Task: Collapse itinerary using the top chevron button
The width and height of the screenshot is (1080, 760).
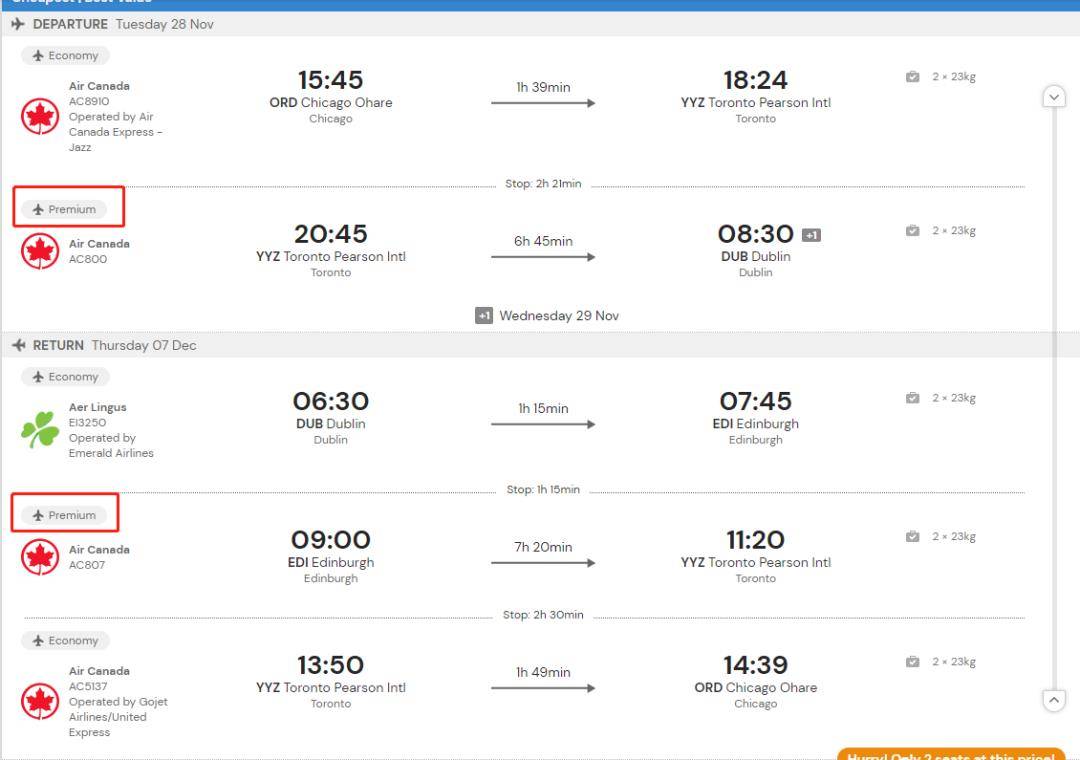Action: (1054, 97)
